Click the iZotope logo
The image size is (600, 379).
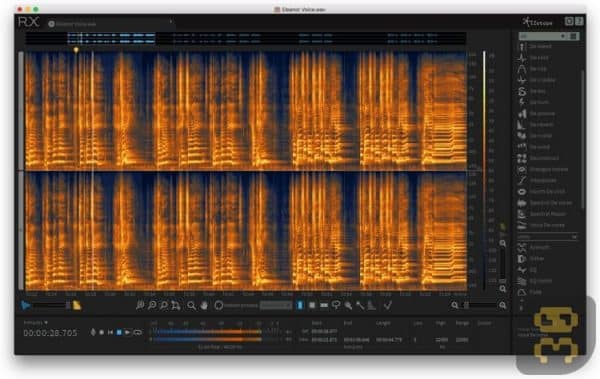point(538,22)
